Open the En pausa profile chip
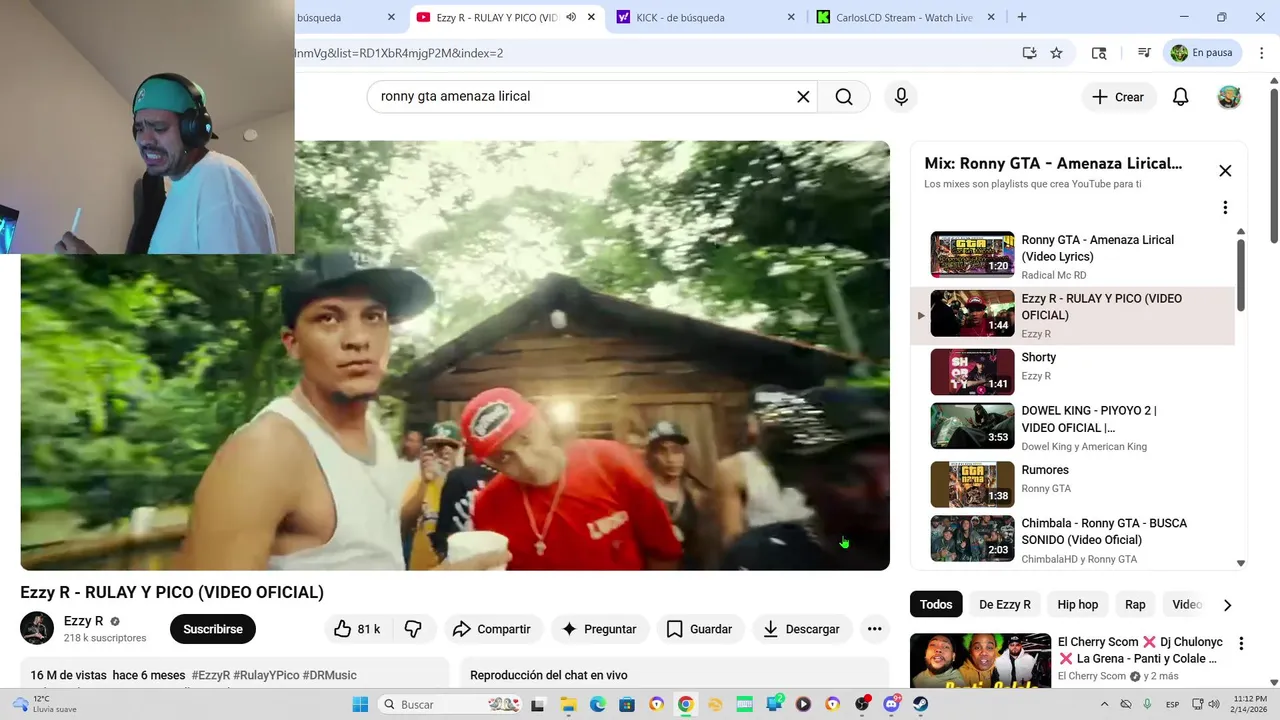The width and height of the screenshot is (1280, 720). 1202,53
